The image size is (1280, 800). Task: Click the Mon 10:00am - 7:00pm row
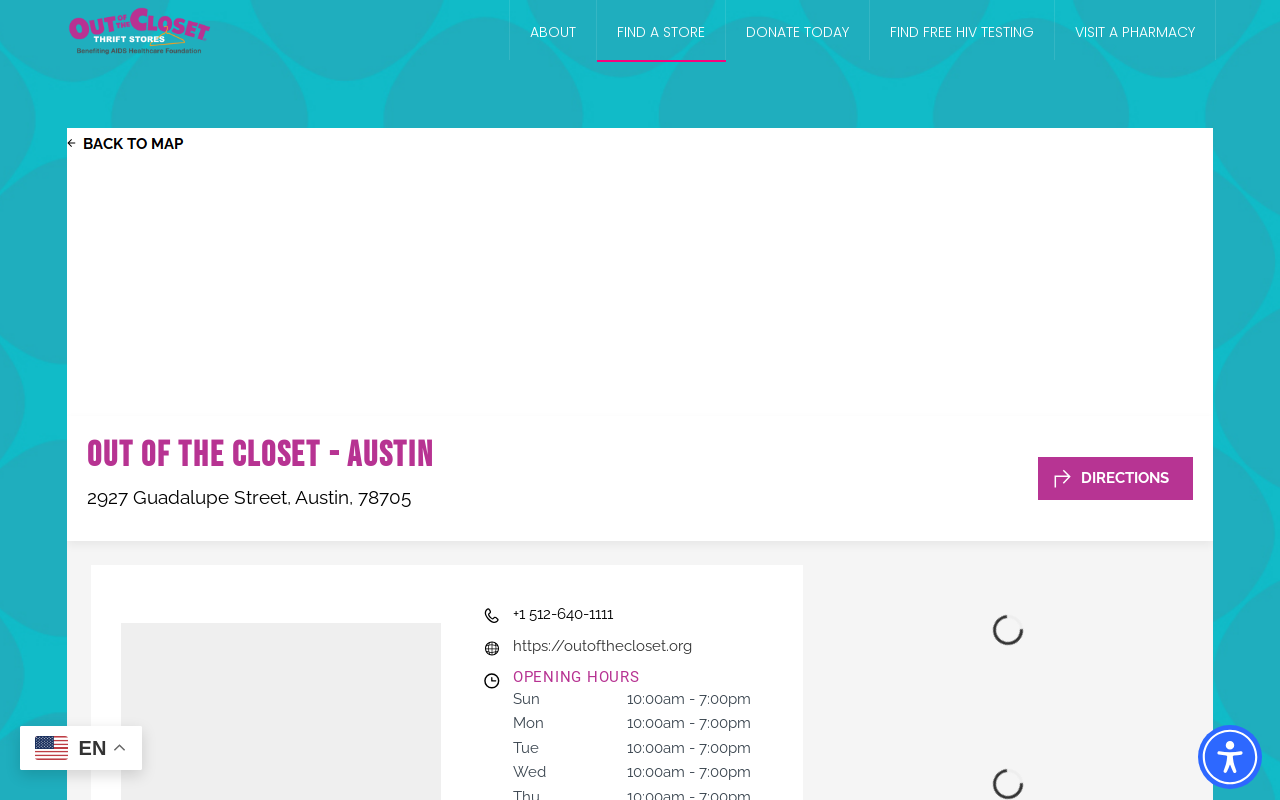(632, 723)
